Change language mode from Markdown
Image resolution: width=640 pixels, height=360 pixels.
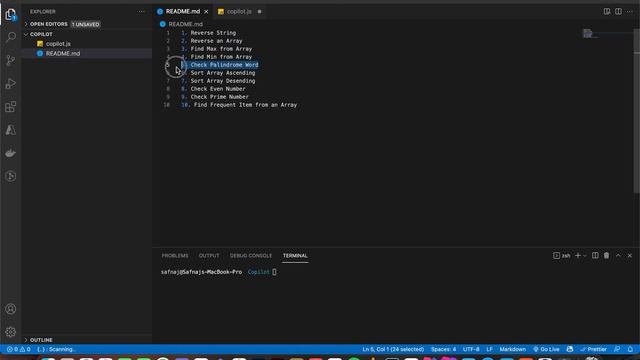pos(513,349)
